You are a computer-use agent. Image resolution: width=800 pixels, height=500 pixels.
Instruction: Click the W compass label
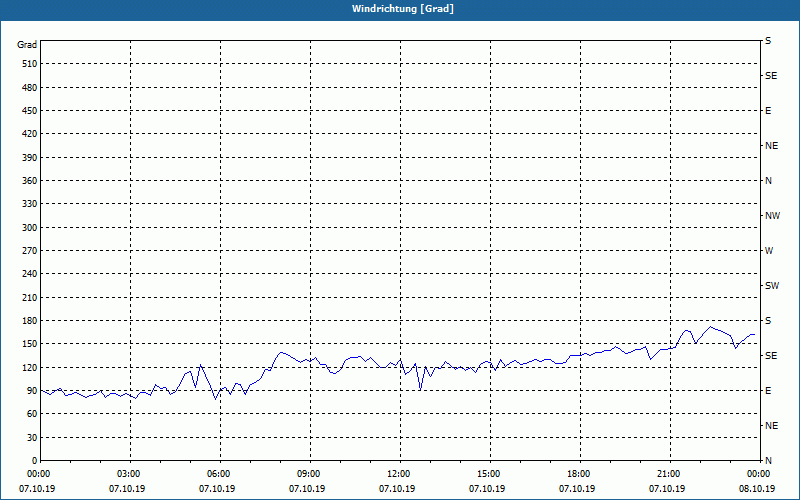[x=769, y=251]
